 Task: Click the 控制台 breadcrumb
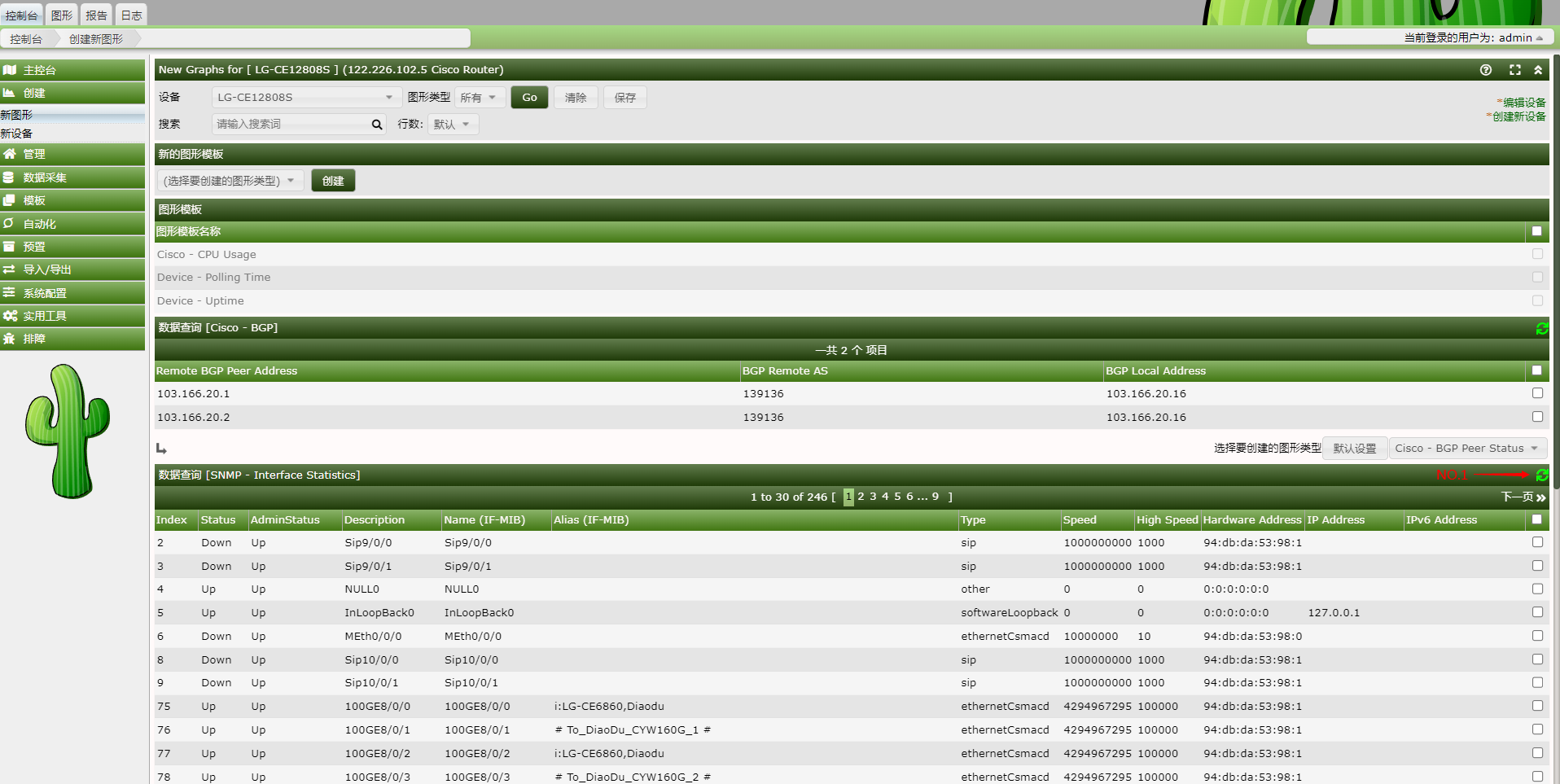tap(26, 39)
